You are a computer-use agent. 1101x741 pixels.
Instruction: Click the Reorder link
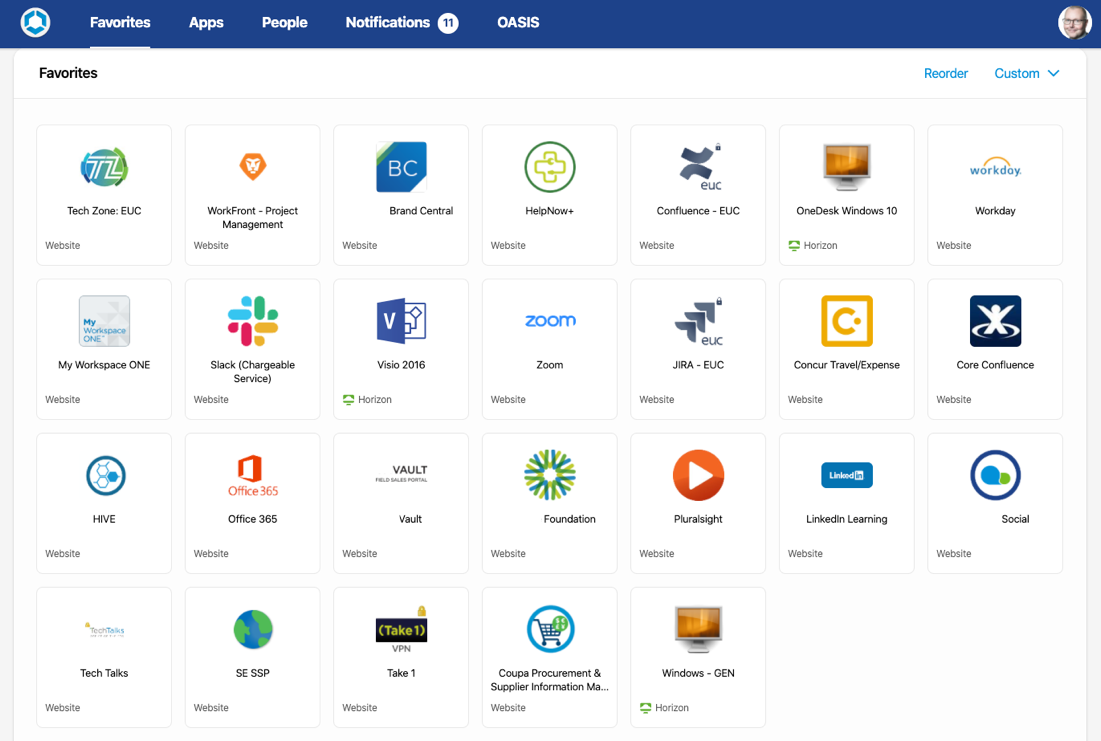[x=945, y=73]
